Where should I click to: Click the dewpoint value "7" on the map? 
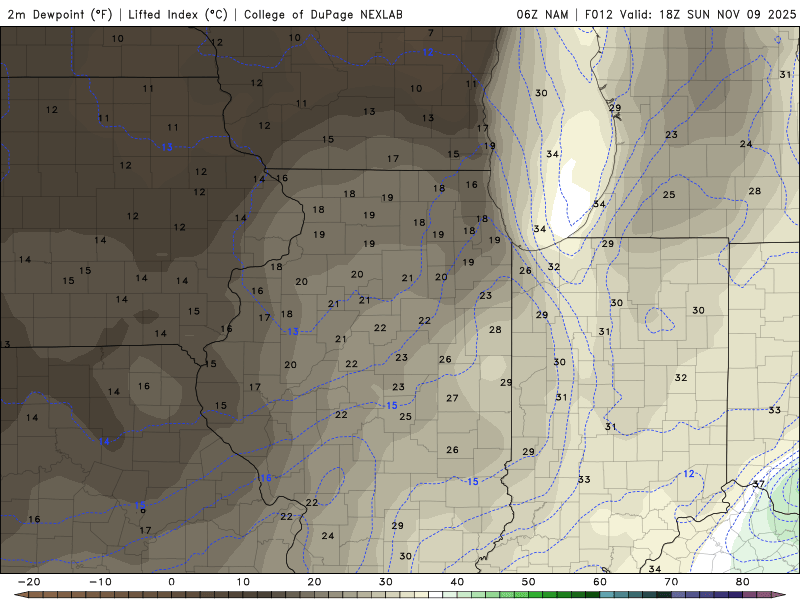431,33
